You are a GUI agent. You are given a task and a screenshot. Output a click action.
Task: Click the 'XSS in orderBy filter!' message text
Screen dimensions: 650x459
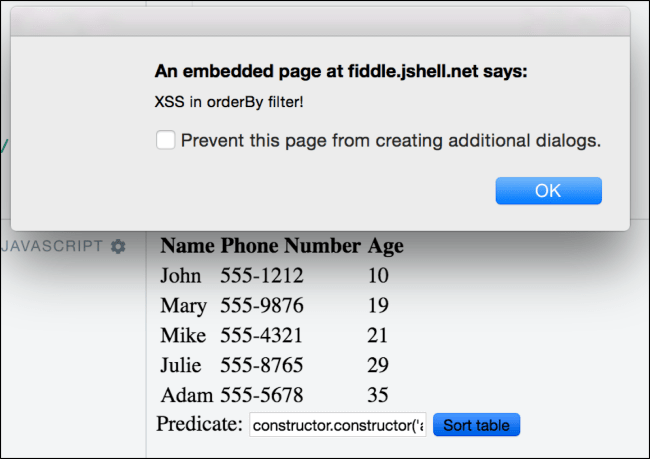coord(229,102)
